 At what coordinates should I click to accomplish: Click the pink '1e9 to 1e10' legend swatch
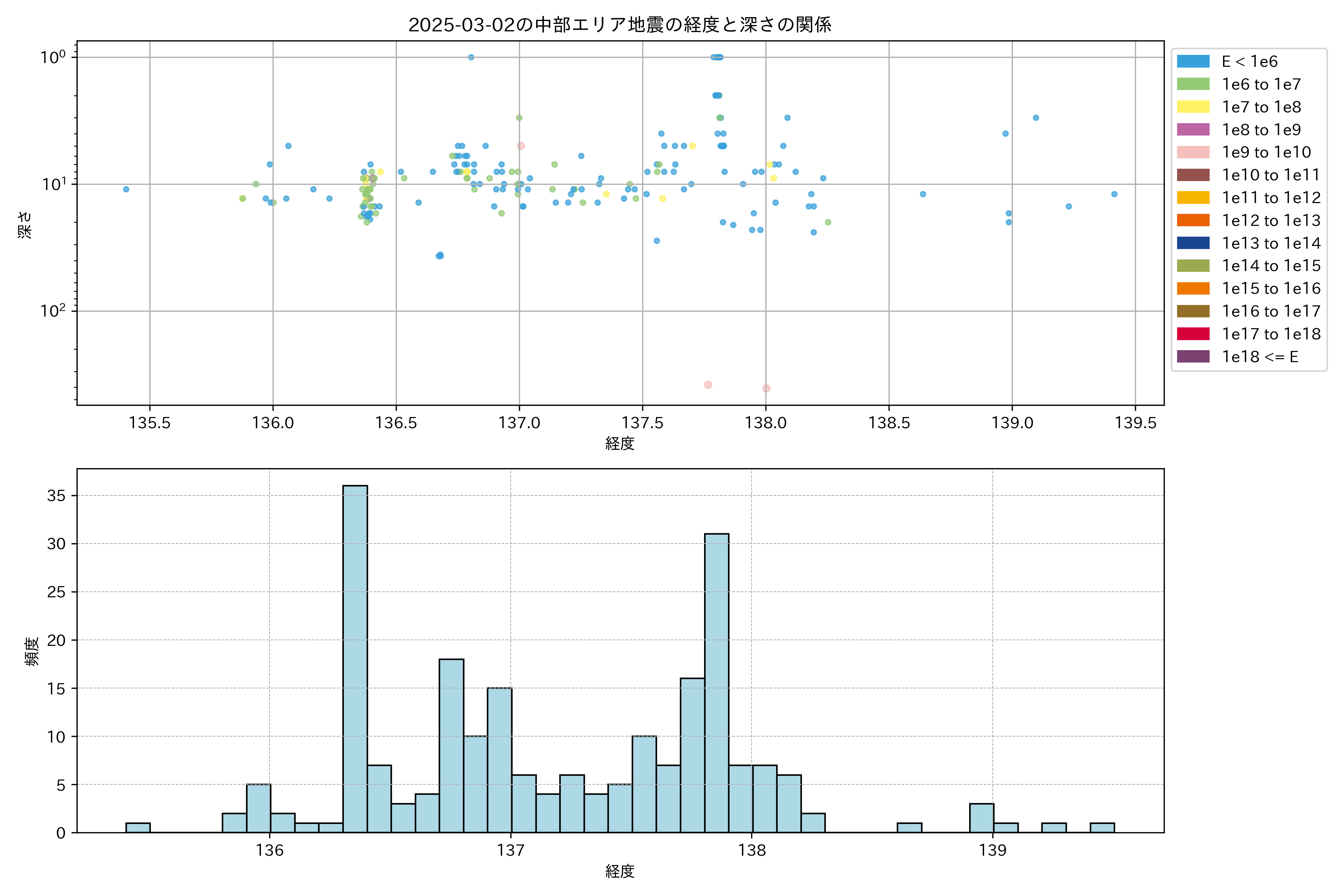coord(1193,152)
